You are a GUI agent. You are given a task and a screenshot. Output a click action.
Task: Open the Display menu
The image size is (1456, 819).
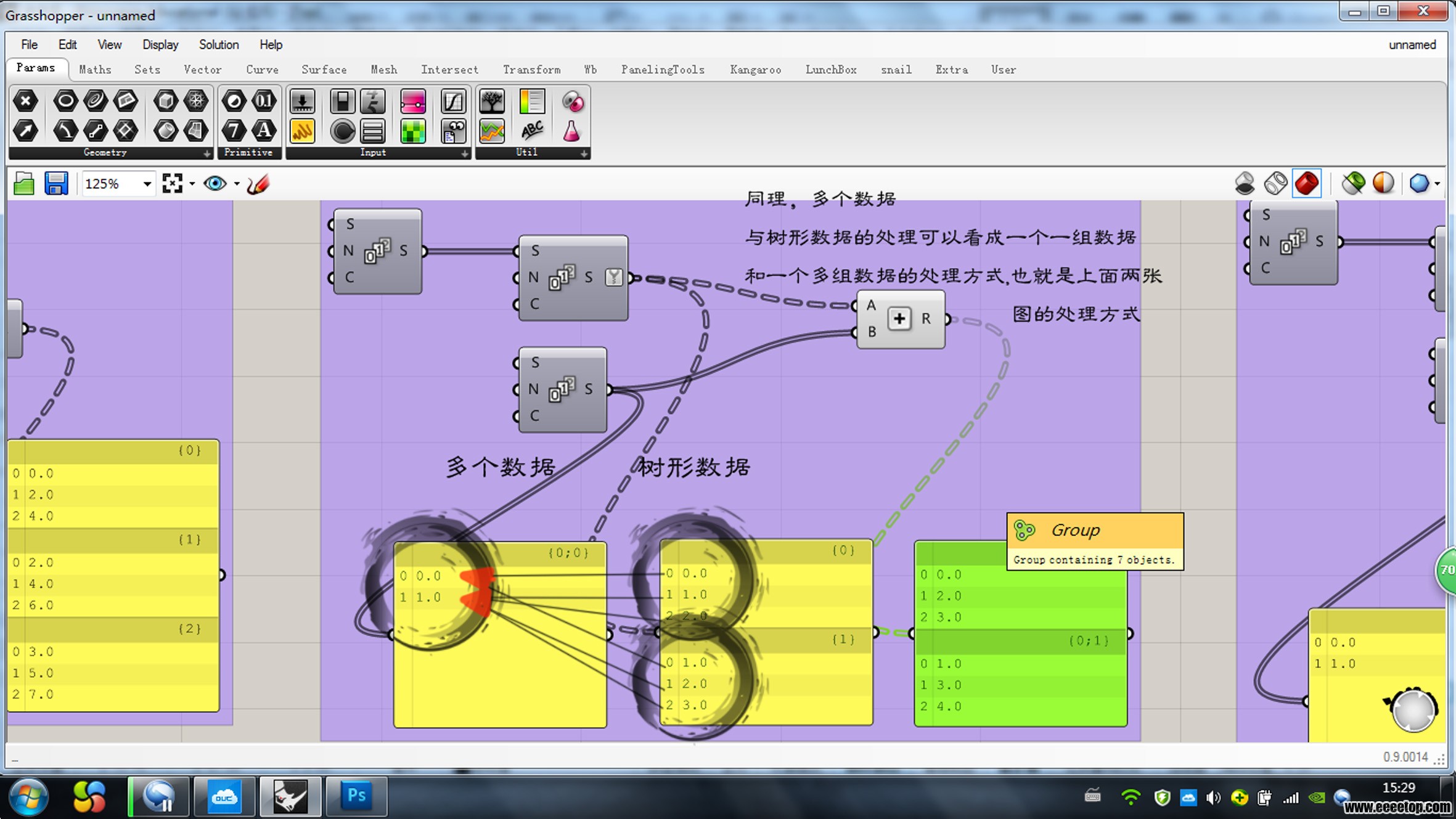pos(160,44)
